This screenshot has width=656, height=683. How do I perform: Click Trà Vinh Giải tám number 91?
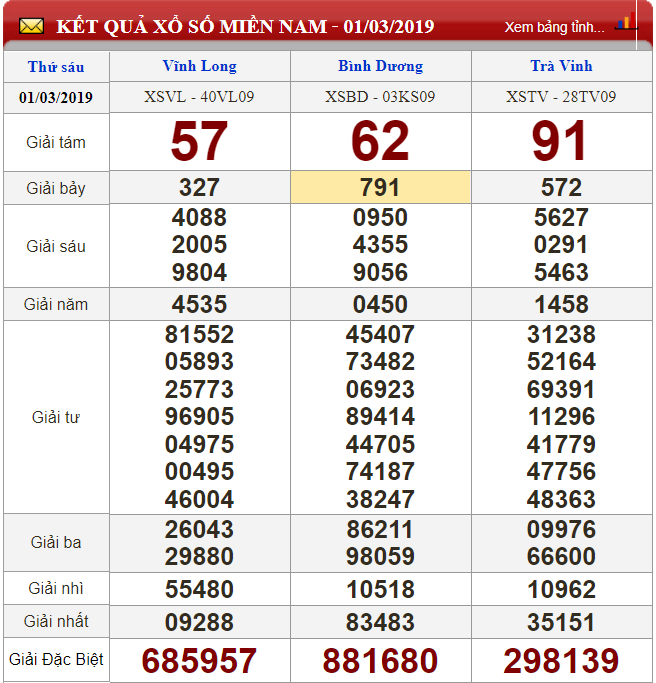click(559, 141)
